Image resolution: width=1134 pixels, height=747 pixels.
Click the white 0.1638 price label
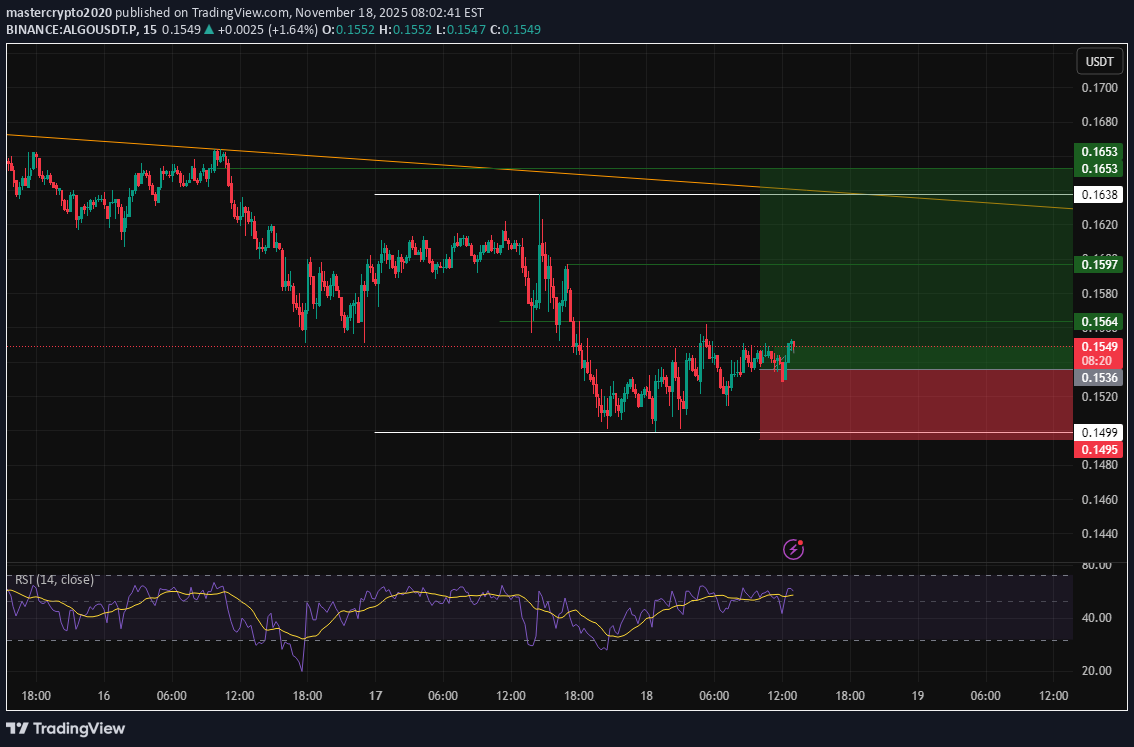(1098, 194)
